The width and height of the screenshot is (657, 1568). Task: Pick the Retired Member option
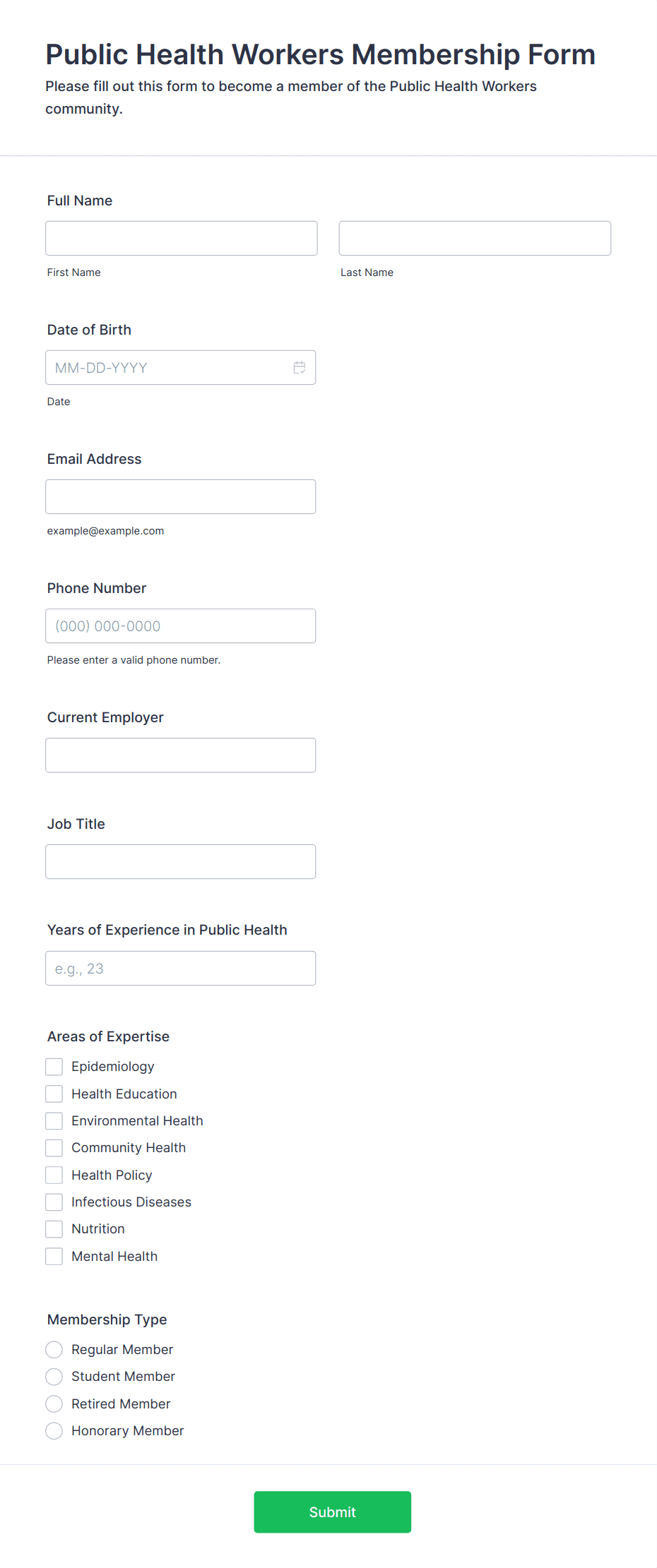pyautogui.click(x=54, y=1404)
